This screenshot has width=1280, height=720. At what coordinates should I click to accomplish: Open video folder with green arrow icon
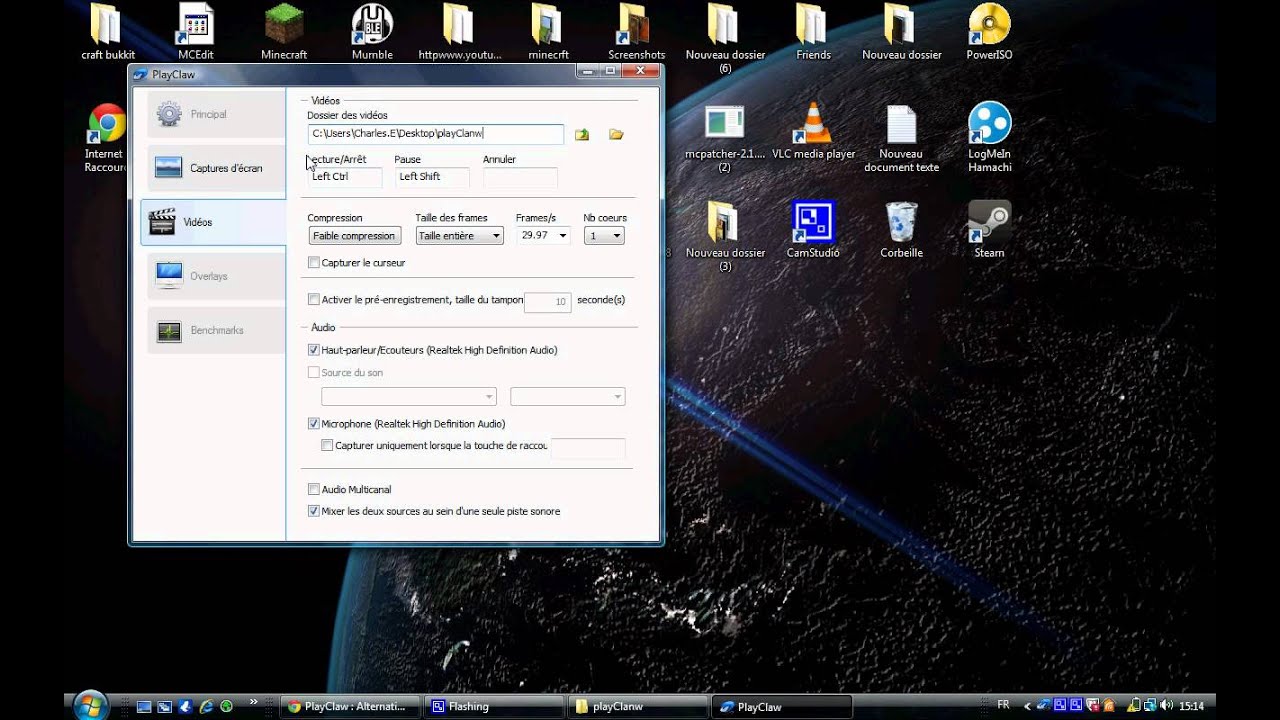coord(582,134)
